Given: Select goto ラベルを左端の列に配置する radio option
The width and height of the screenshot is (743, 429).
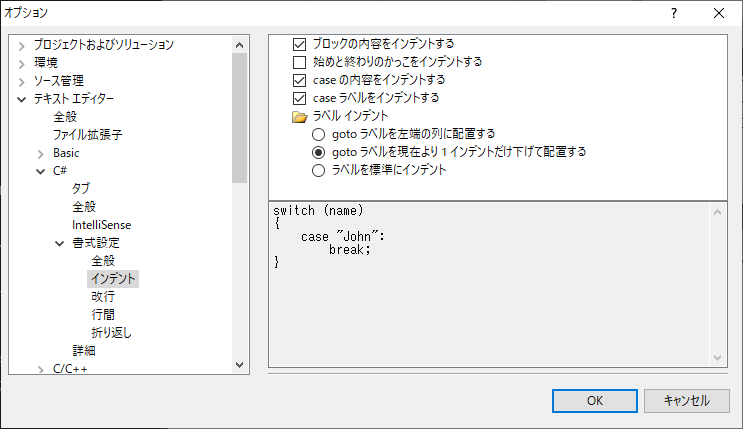Looking at the screenshot, I should 319,134.
